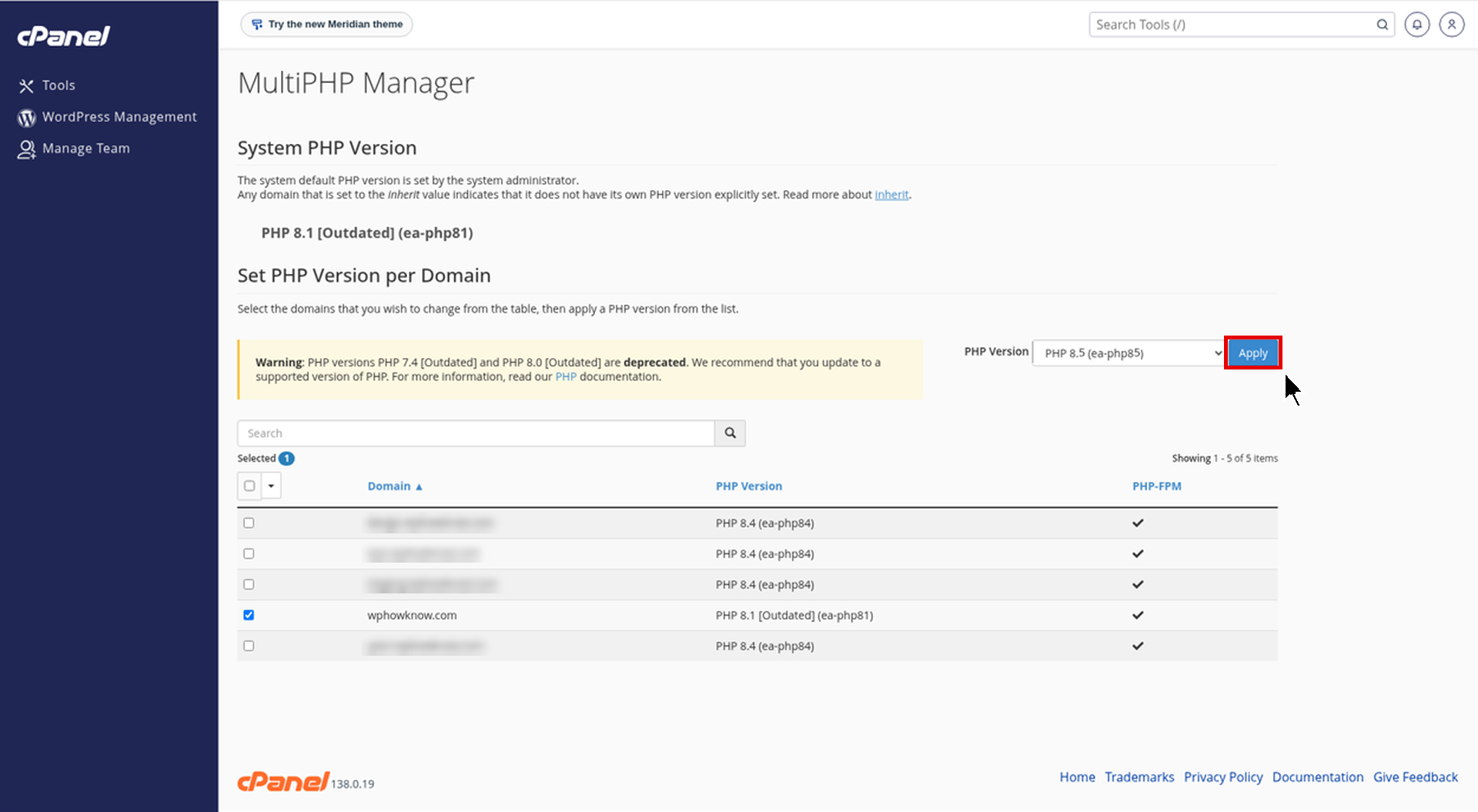Viewport: 1478px width, 812px height.
Task: Open Manage Team in the sidebar
Action: 85,149
